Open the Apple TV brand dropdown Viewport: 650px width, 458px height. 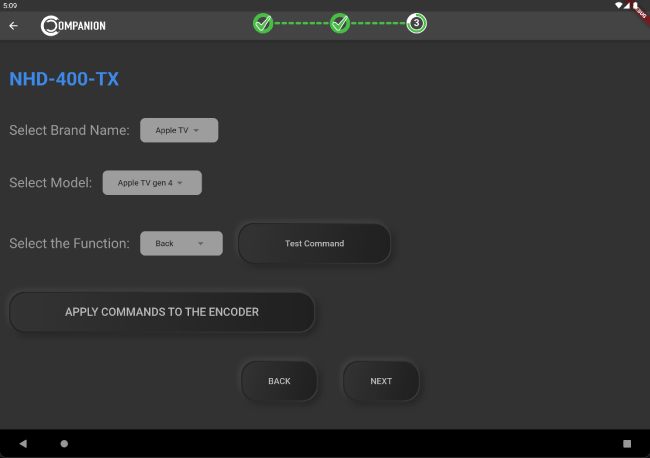[x=179, y=130]
